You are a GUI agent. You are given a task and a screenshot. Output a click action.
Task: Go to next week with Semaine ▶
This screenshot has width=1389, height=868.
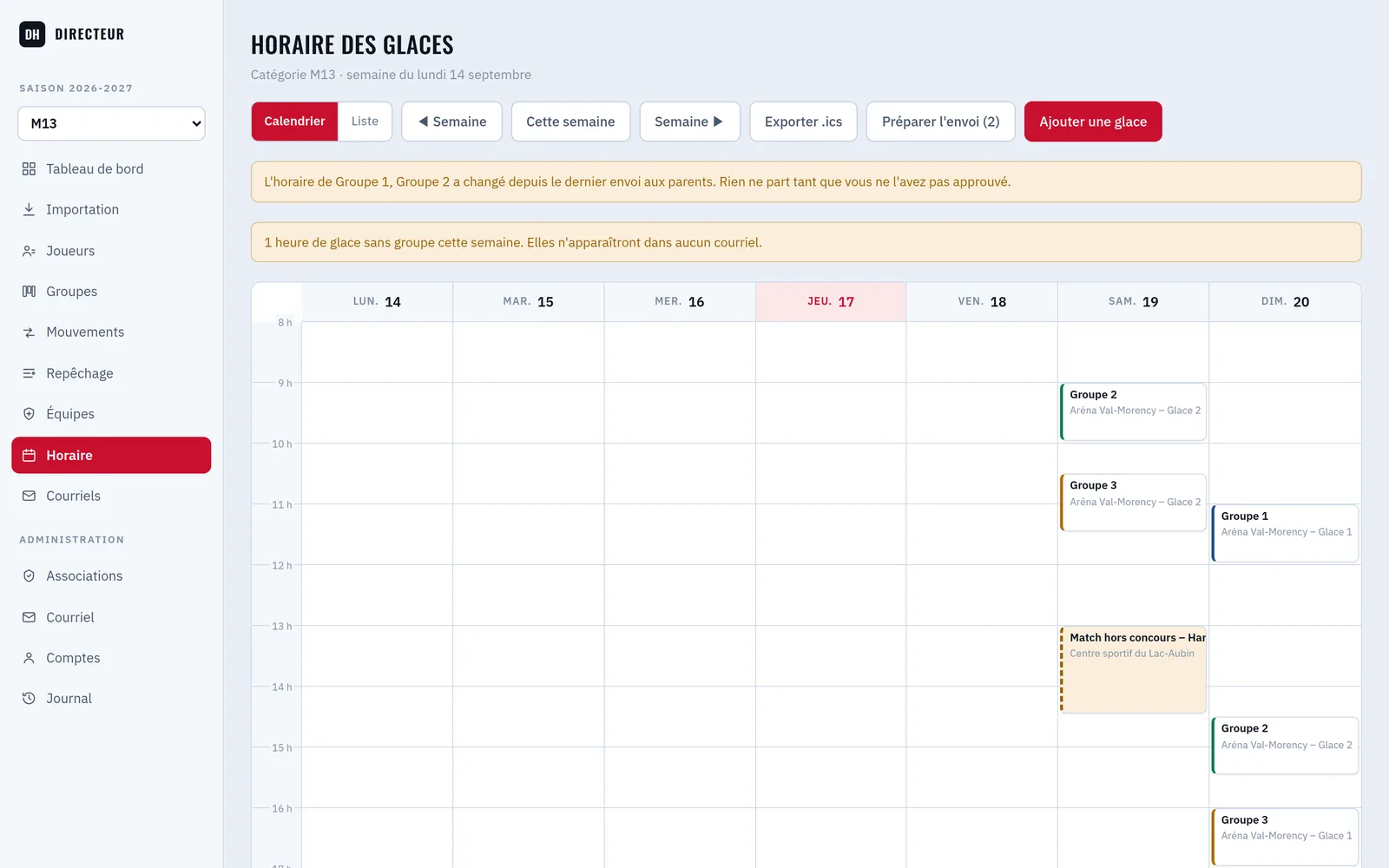pyautogui.click(x=689, y=122)
